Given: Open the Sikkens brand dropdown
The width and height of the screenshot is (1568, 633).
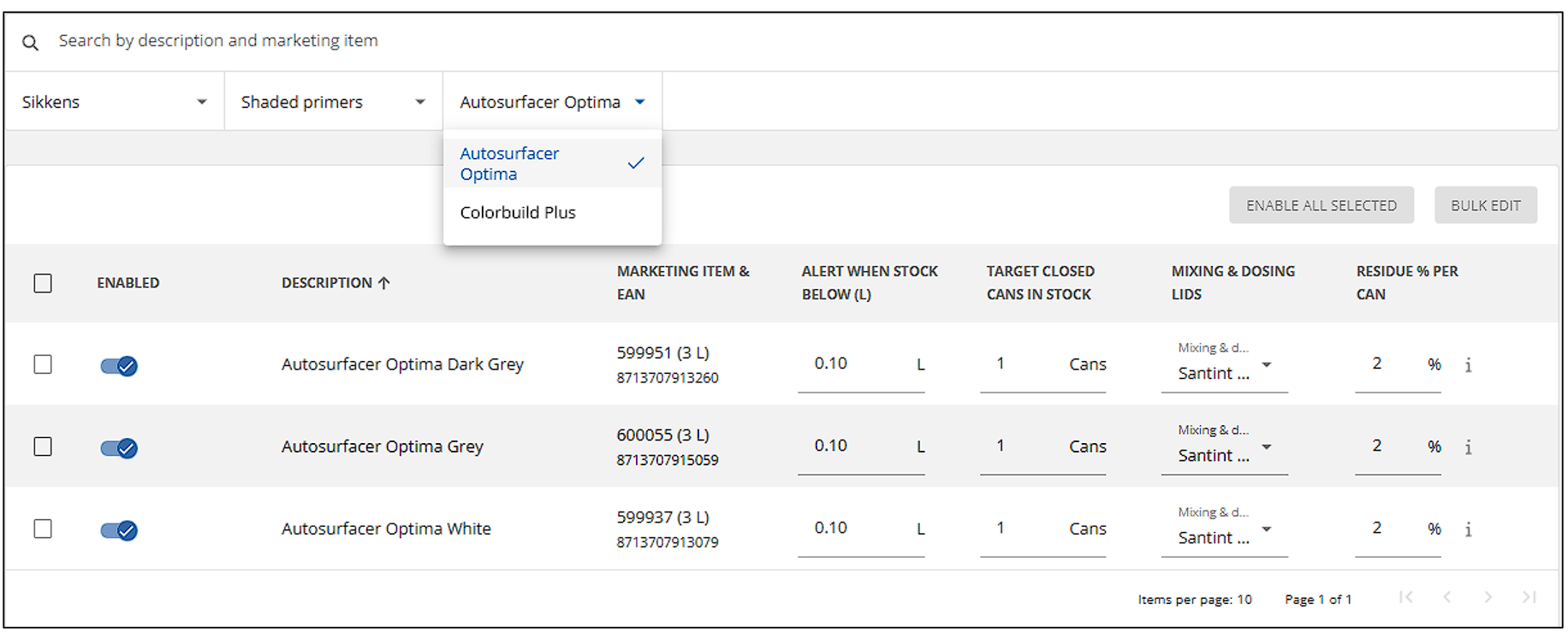Looking at the screenshot, I should (x=115, y=102).
